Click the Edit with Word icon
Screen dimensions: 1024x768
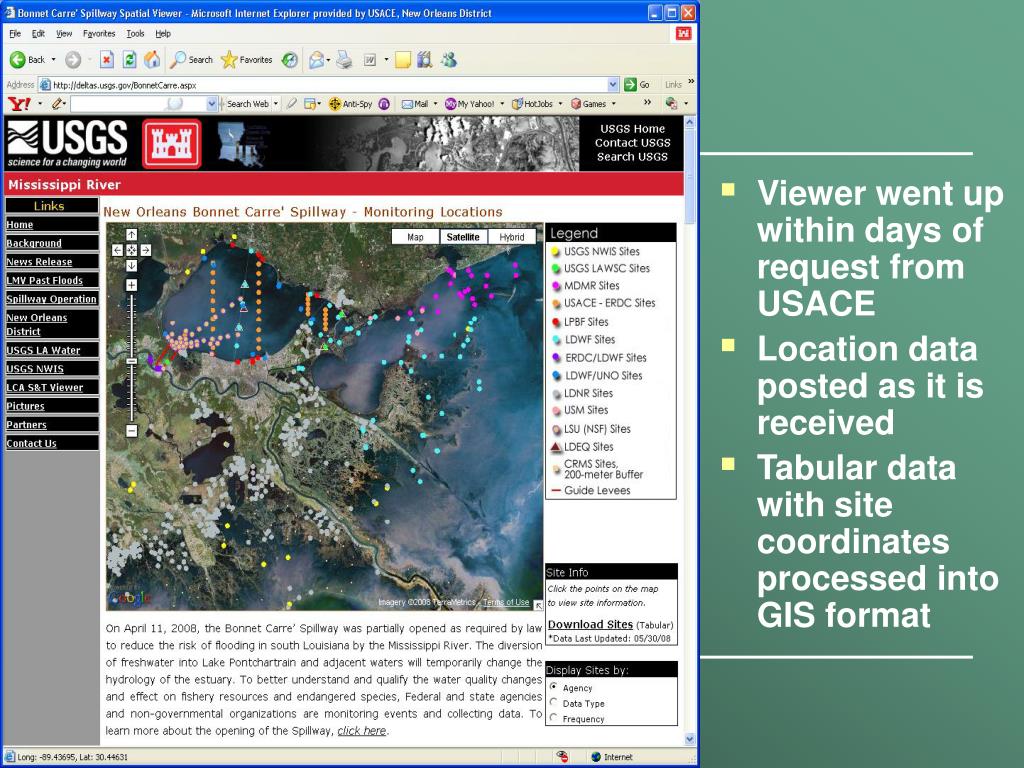point(370,60)
